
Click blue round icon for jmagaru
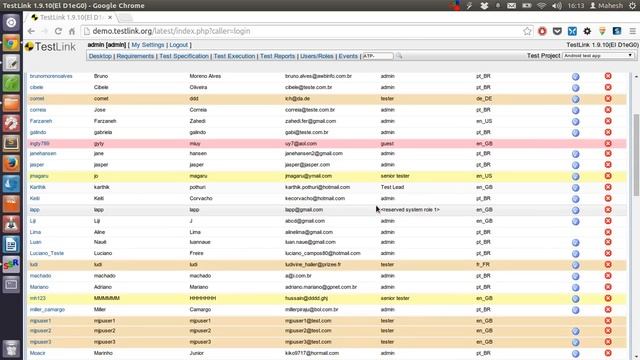click(576, 176)
